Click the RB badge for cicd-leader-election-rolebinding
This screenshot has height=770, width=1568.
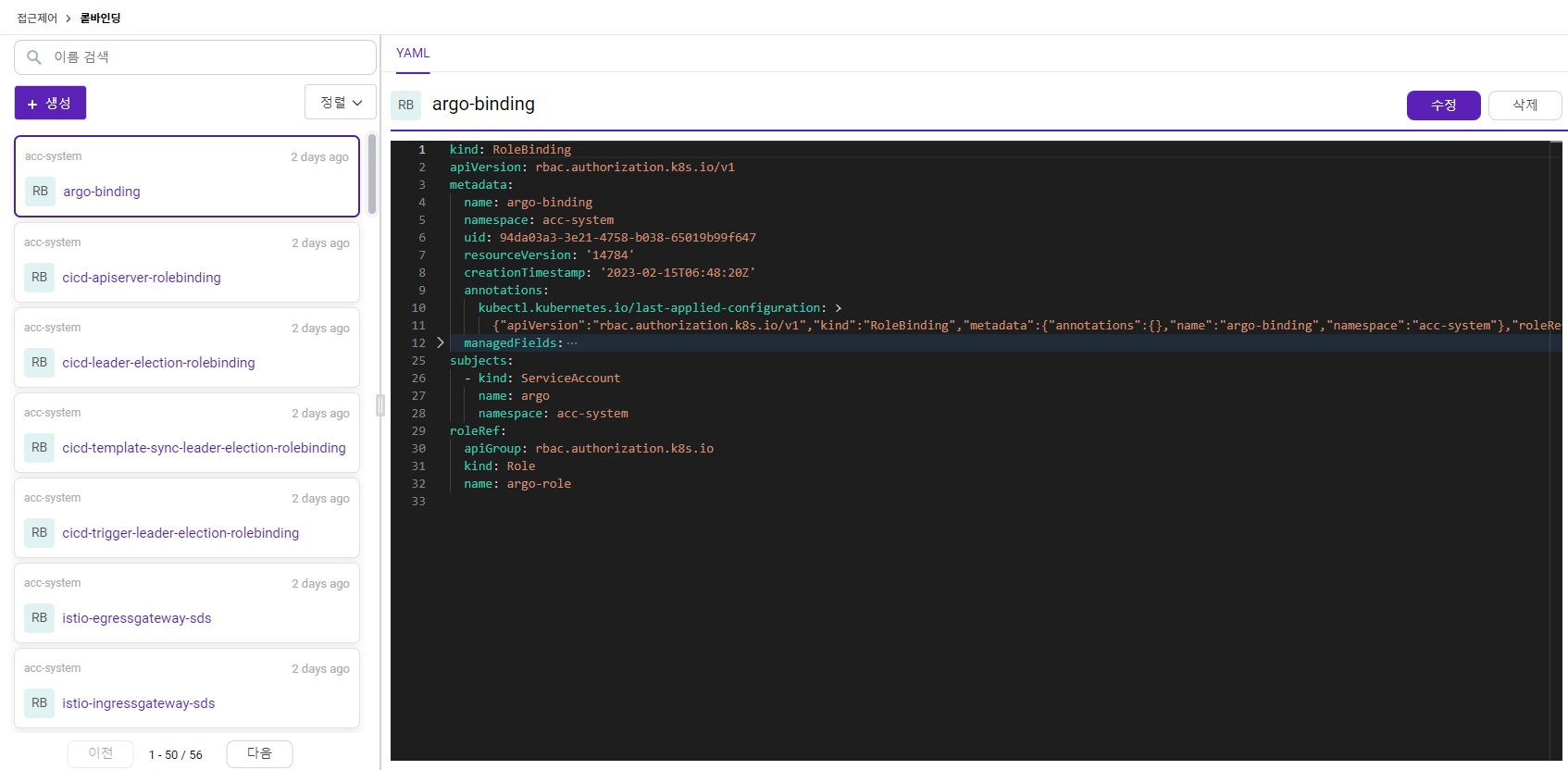(39, 362)
